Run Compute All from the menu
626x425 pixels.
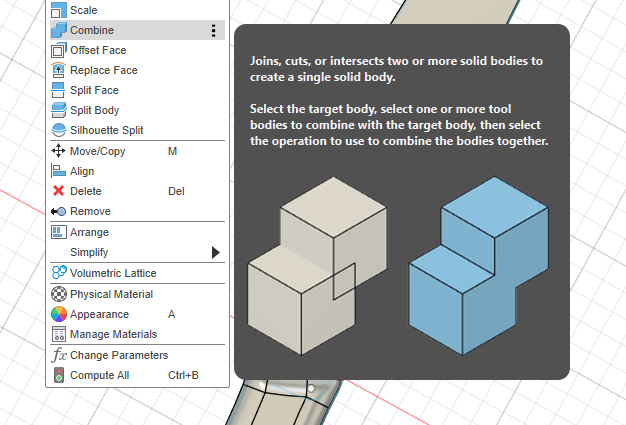(97, 375)
